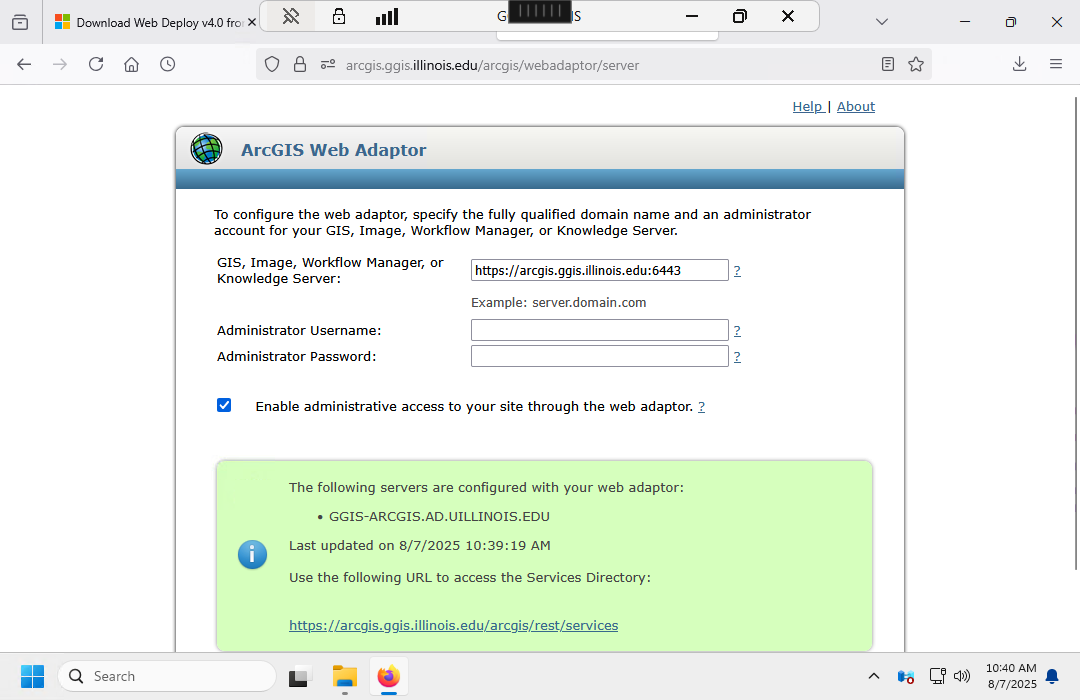The image size is (1080, 700).
Task: Open the Firefox hamburger application menu
Action: pos(1056,64)
